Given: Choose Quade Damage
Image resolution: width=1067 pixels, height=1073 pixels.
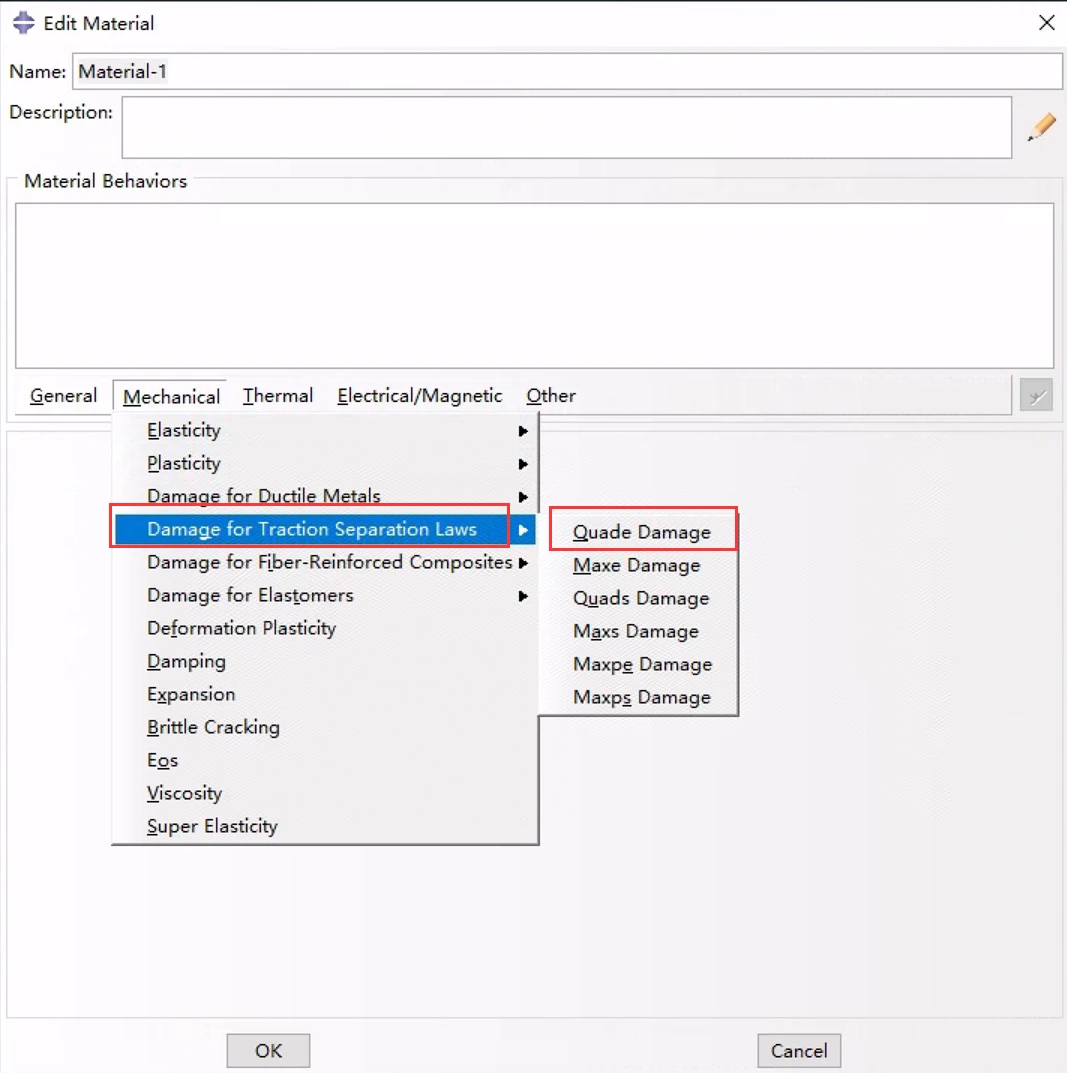Looking at the screenshot, I should (643, 532).
